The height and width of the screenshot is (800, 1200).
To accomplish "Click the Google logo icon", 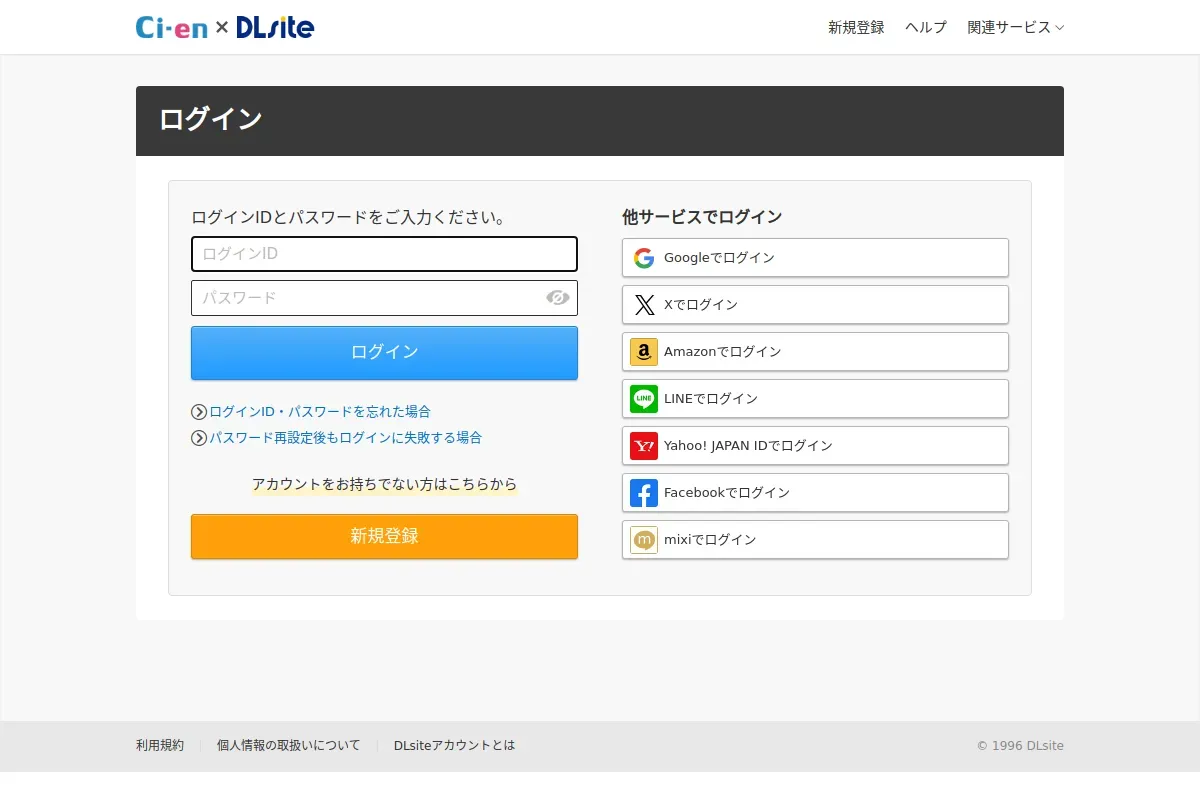I will pyautogui.click(x=644, y=258).
